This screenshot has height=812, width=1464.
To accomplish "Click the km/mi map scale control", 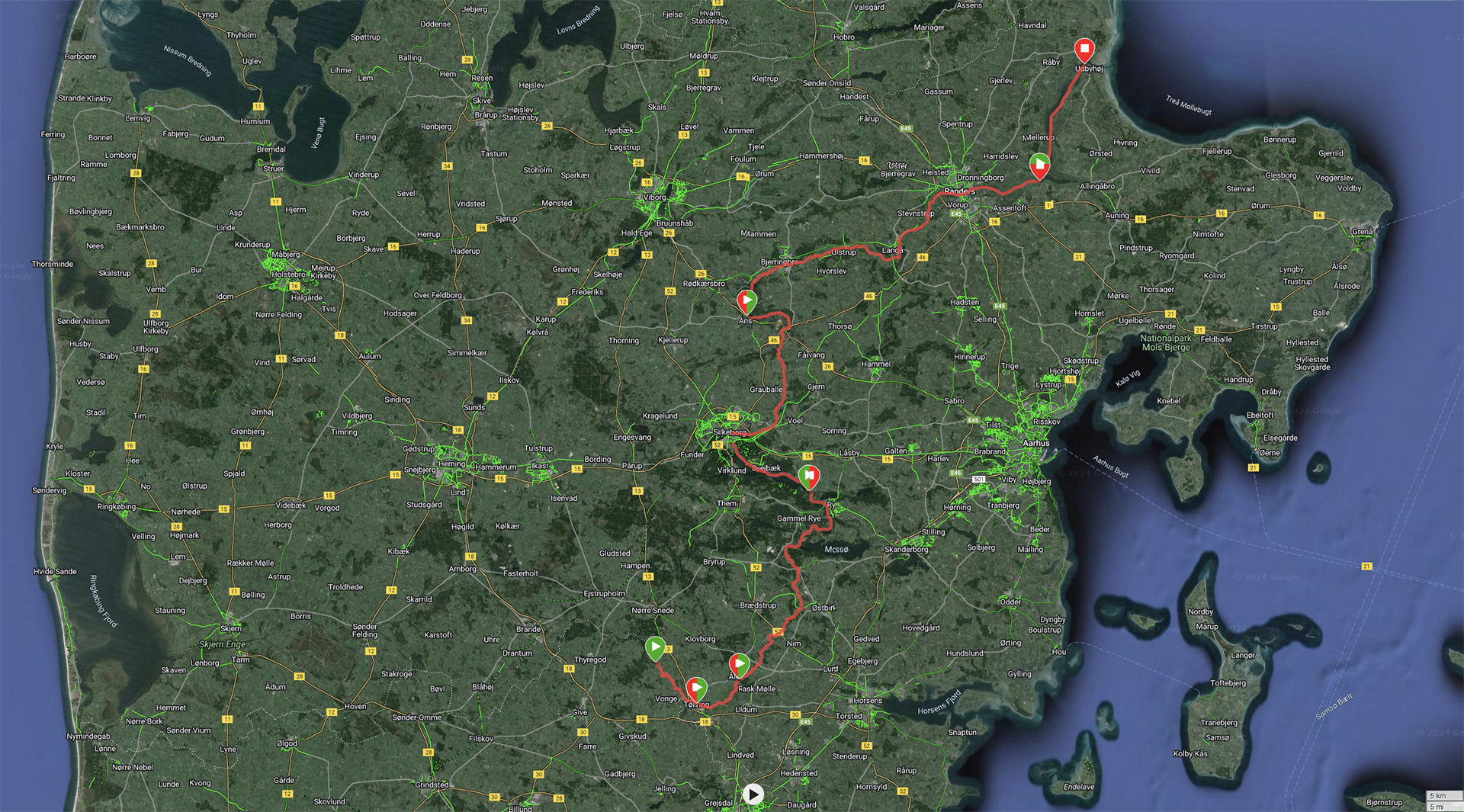I will pos(1444,801).
